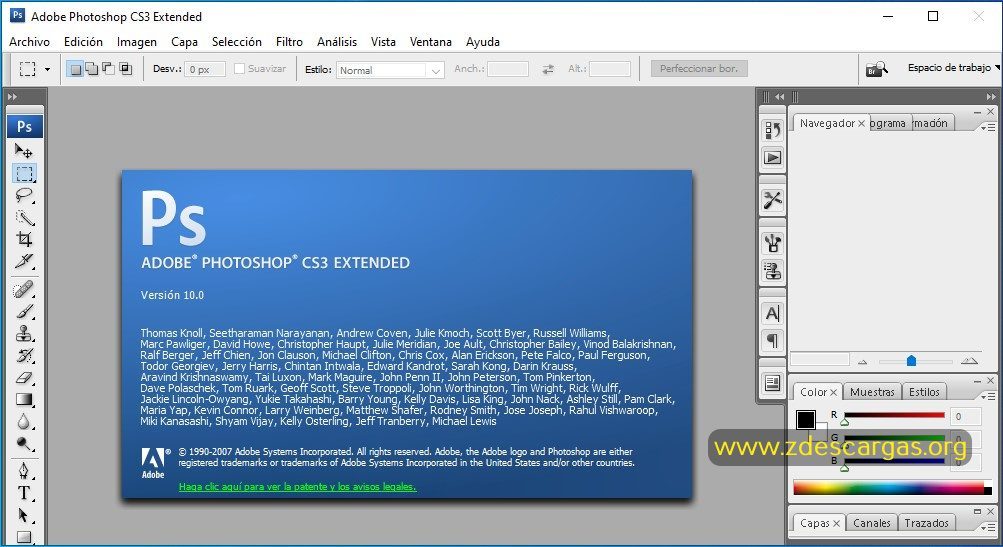Close the Navegador tab
1003x547 pixels.
862,123
